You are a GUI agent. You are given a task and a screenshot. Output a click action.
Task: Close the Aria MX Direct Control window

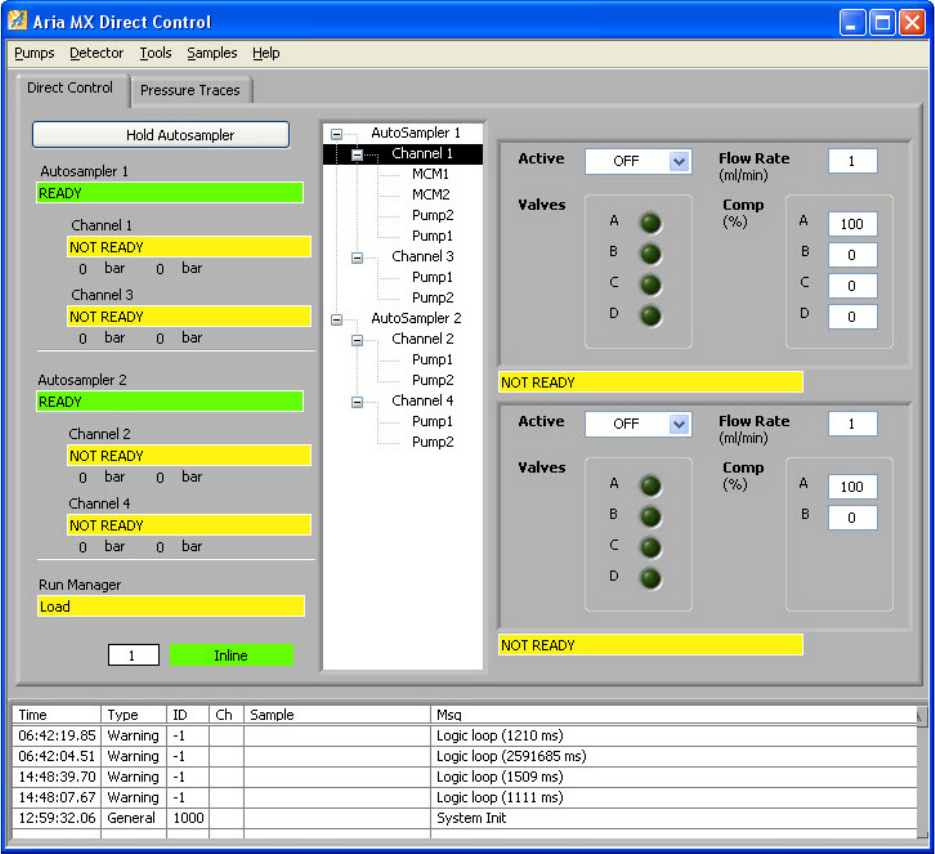(x=912, y=23)
